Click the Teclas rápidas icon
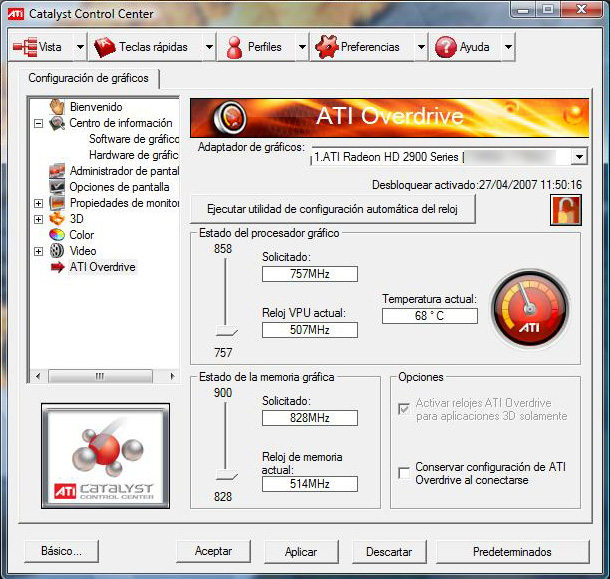Screen dimensions: 610x579 coord(104,47)
